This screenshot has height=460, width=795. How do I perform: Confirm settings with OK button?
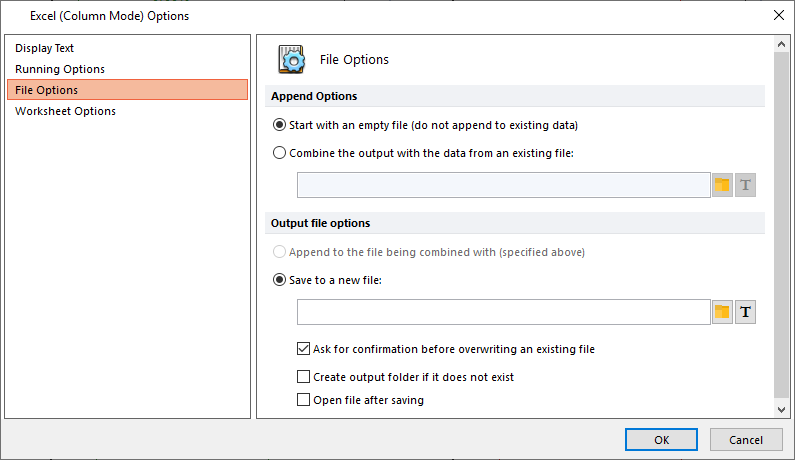(661, 440)
